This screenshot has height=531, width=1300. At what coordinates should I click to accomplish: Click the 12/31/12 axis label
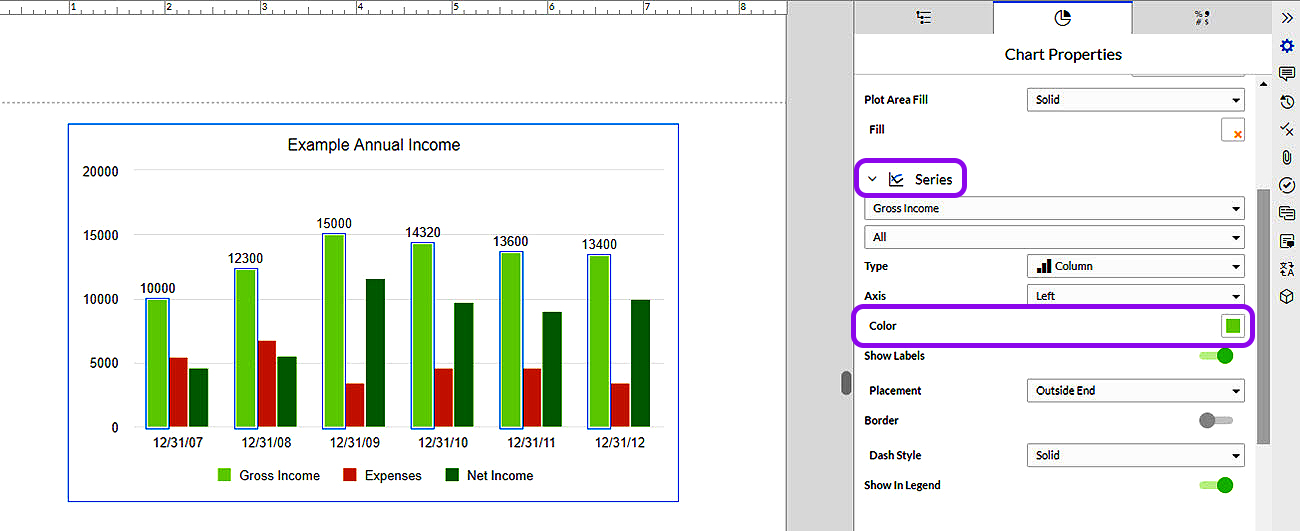pos(619,442)
